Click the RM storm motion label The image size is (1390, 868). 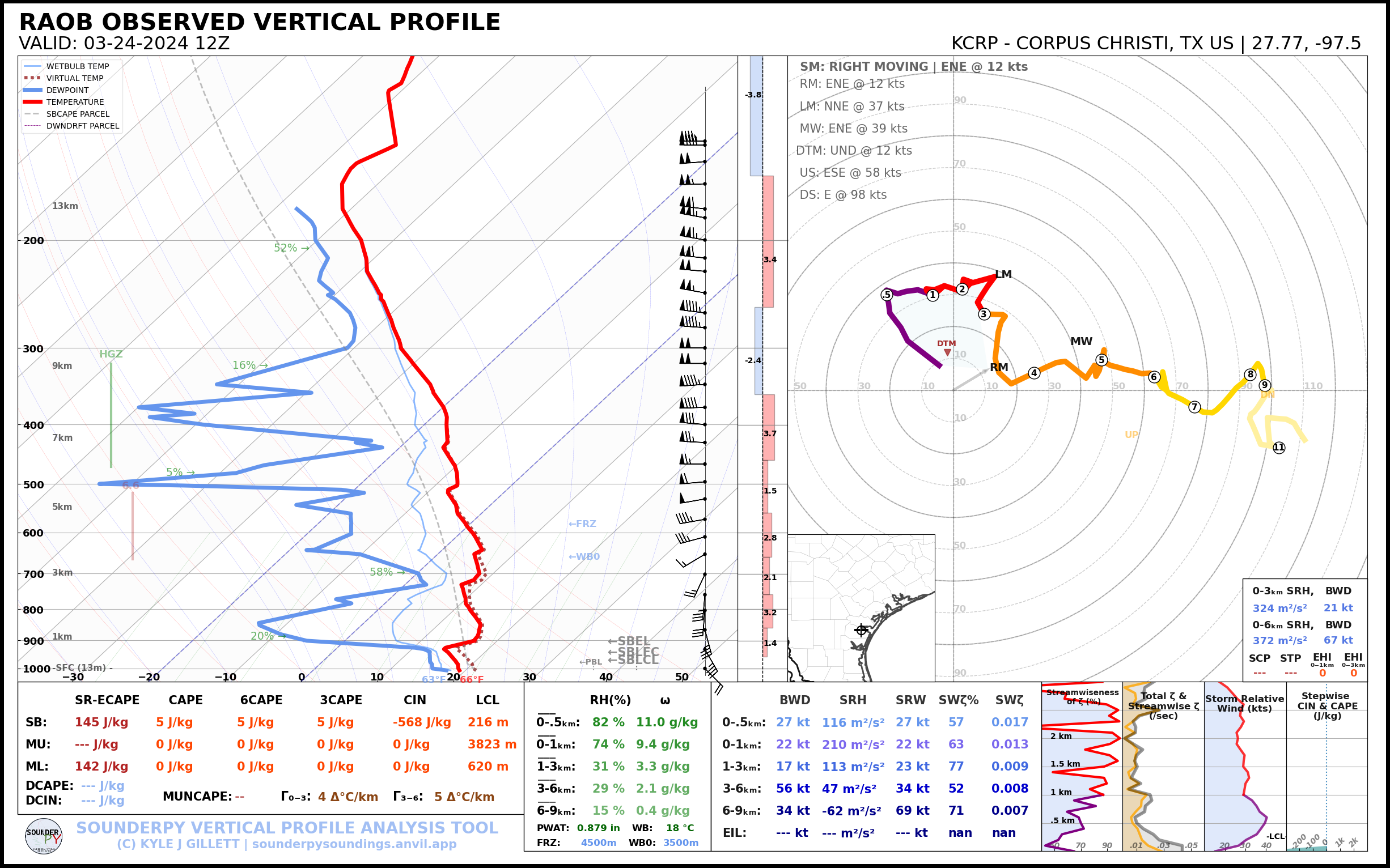tap(999, 367)
